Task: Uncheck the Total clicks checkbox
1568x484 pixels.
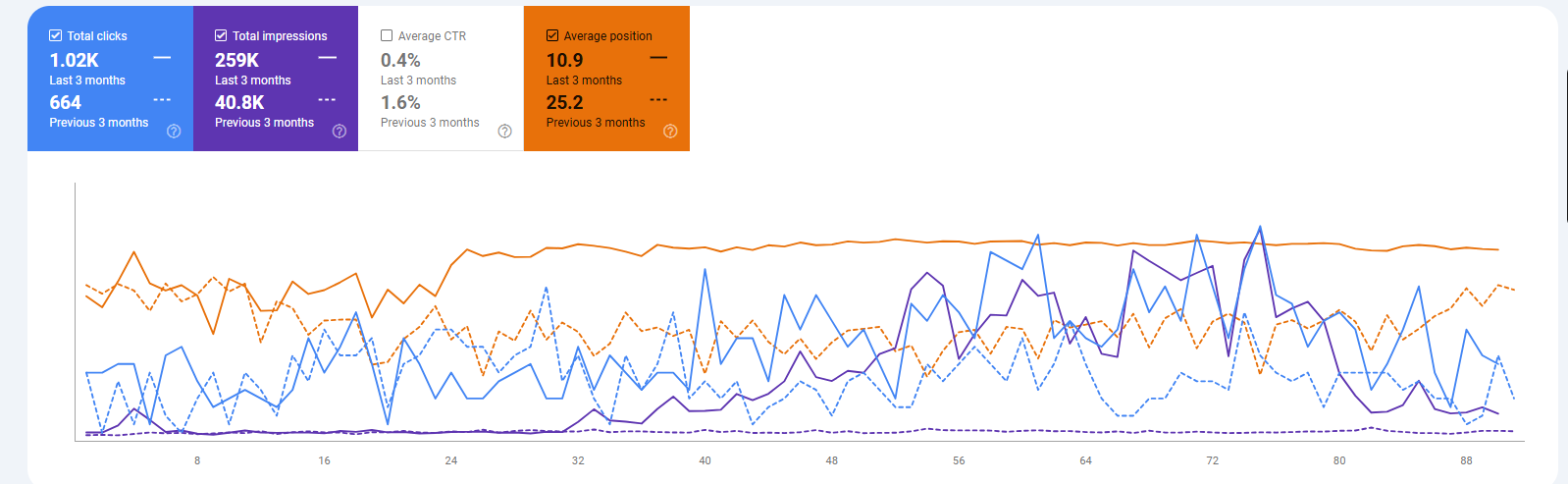Action: [x=56, y=35]
